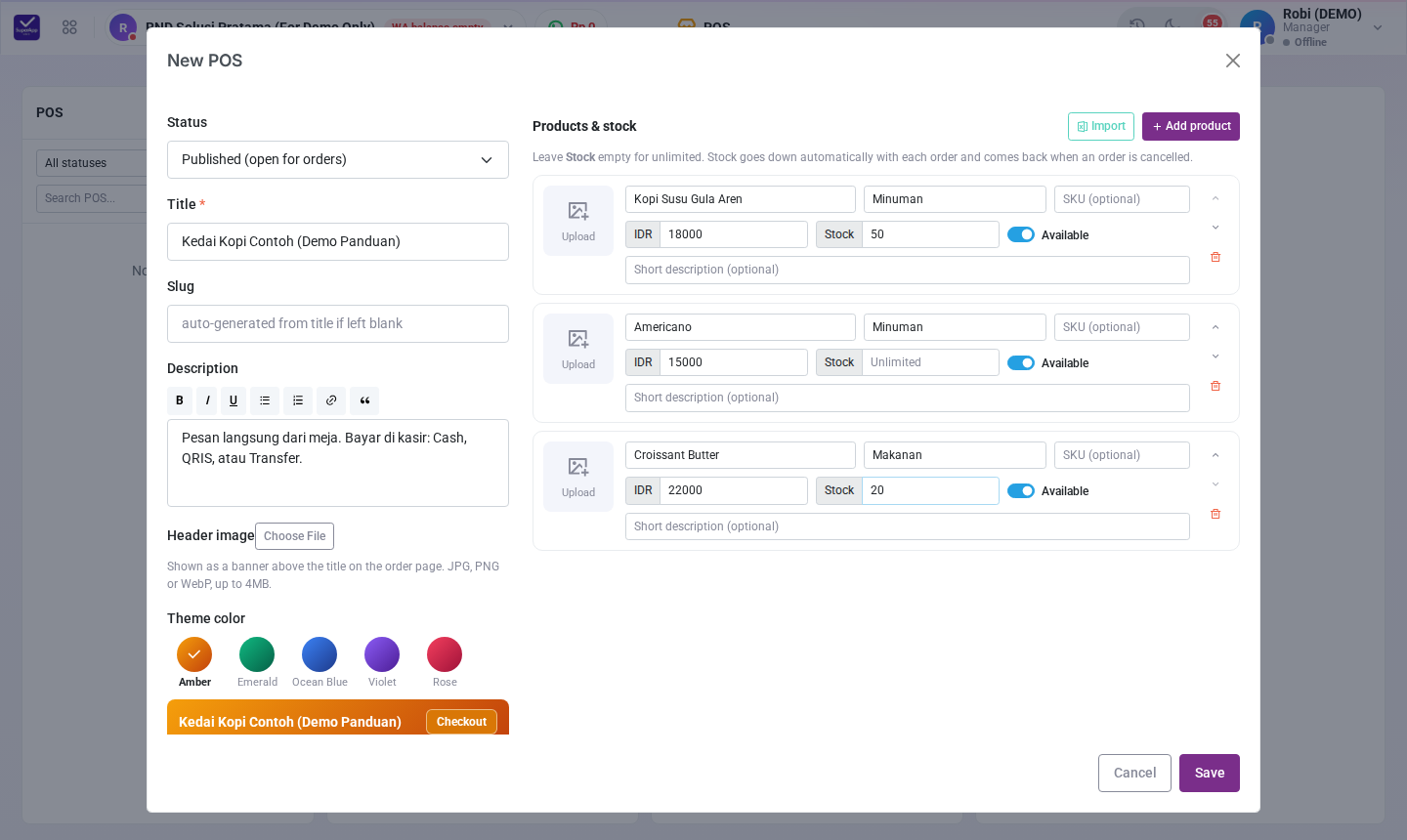Insert blockquote in description editor
The image size is (1407, 840).
point(364,400)
